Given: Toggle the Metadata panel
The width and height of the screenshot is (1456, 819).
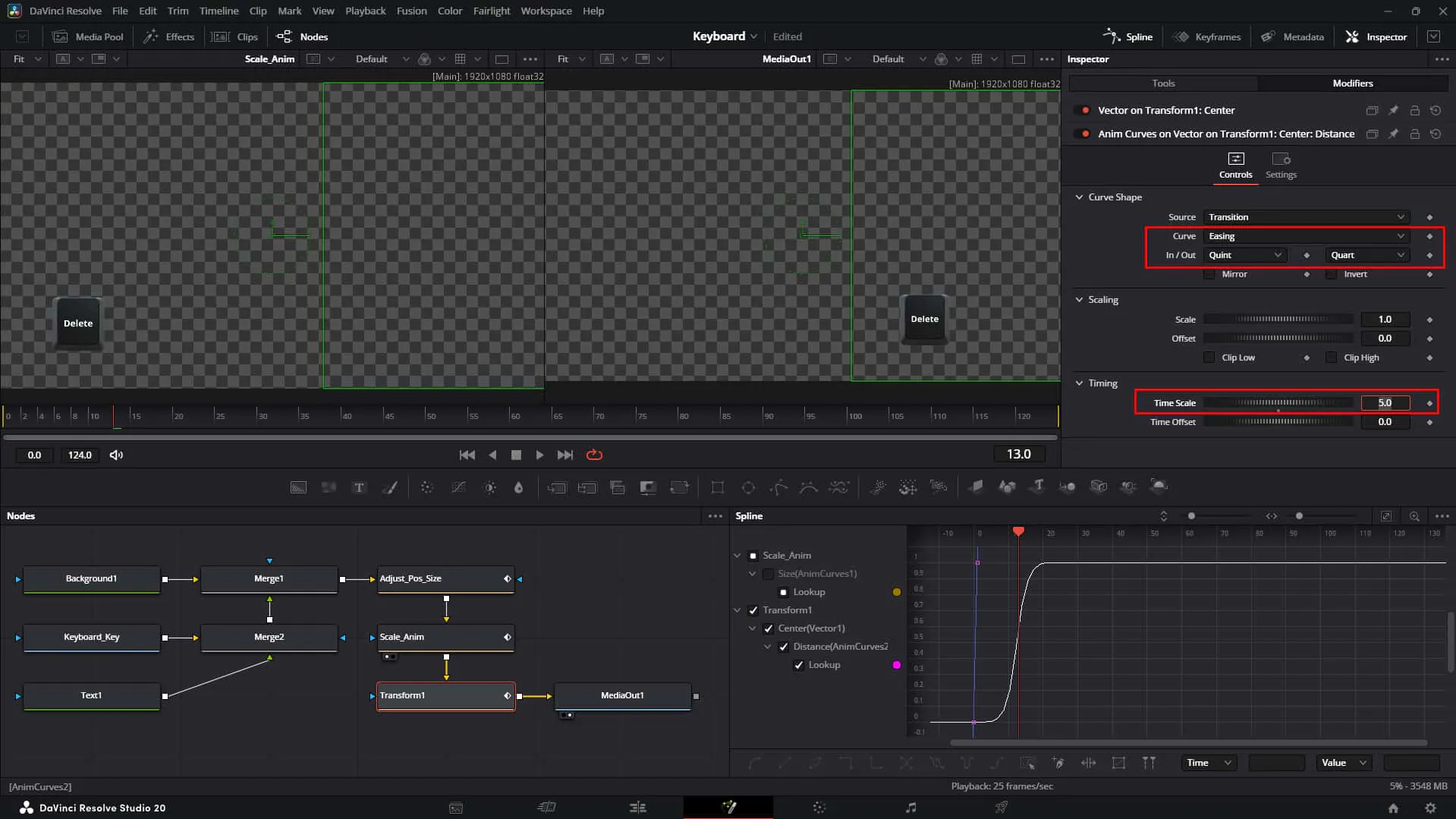Looking at the screenshot, I should [x=1293, y=36].
